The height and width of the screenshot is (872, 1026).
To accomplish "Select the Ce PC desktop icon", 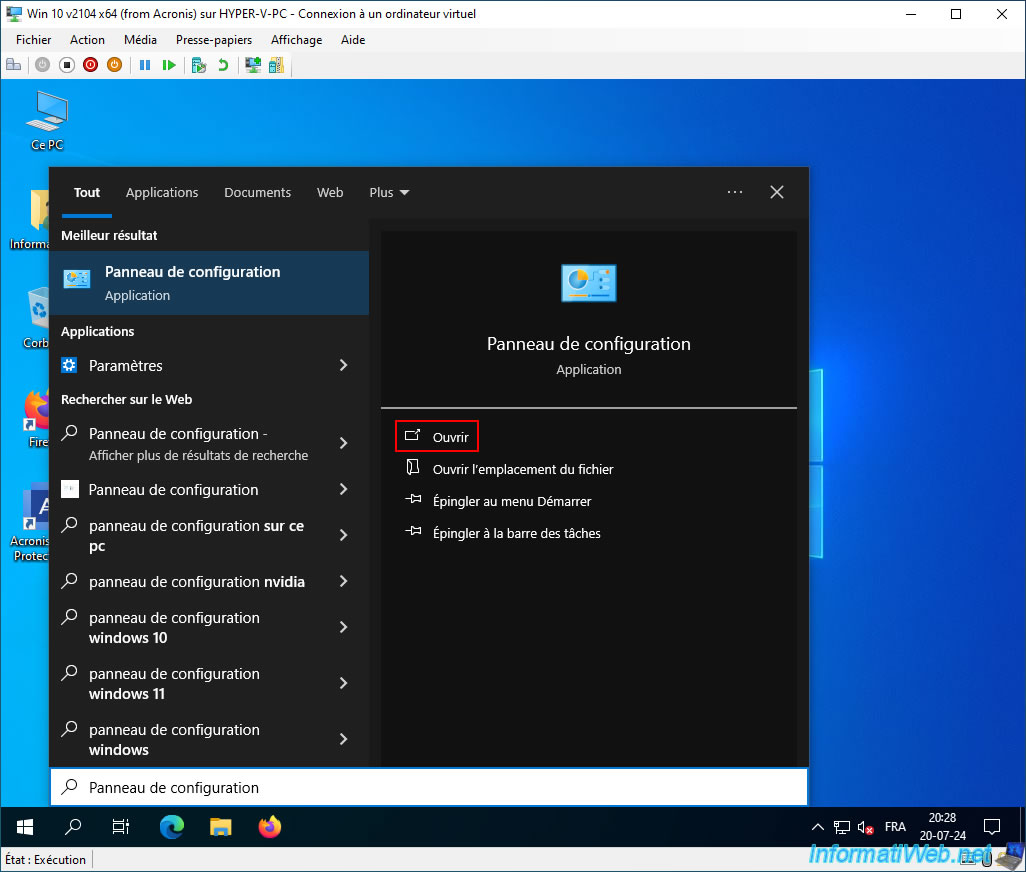I will click(47, 121).
